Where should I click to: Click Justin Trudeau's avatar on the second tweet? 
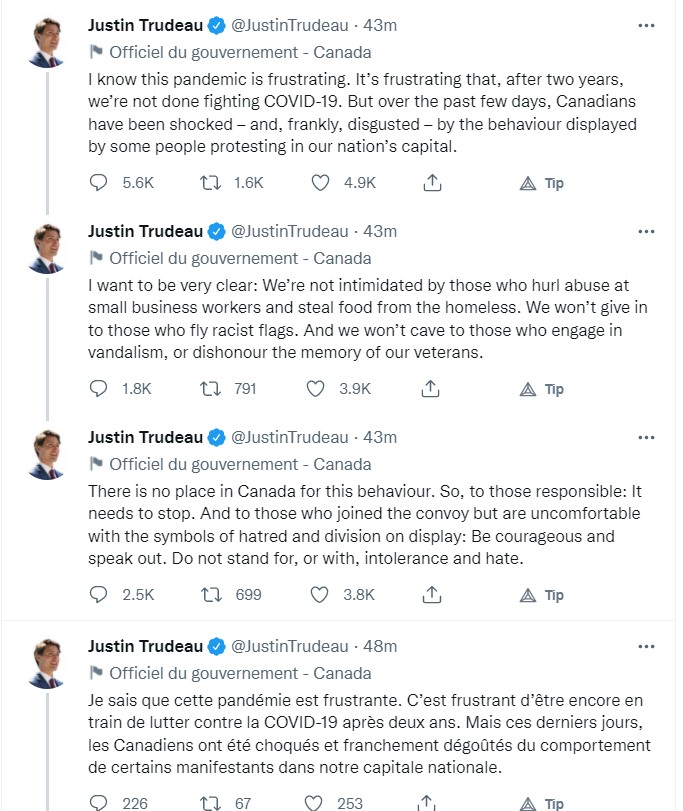pyautogui.click(x=45, y=247)
